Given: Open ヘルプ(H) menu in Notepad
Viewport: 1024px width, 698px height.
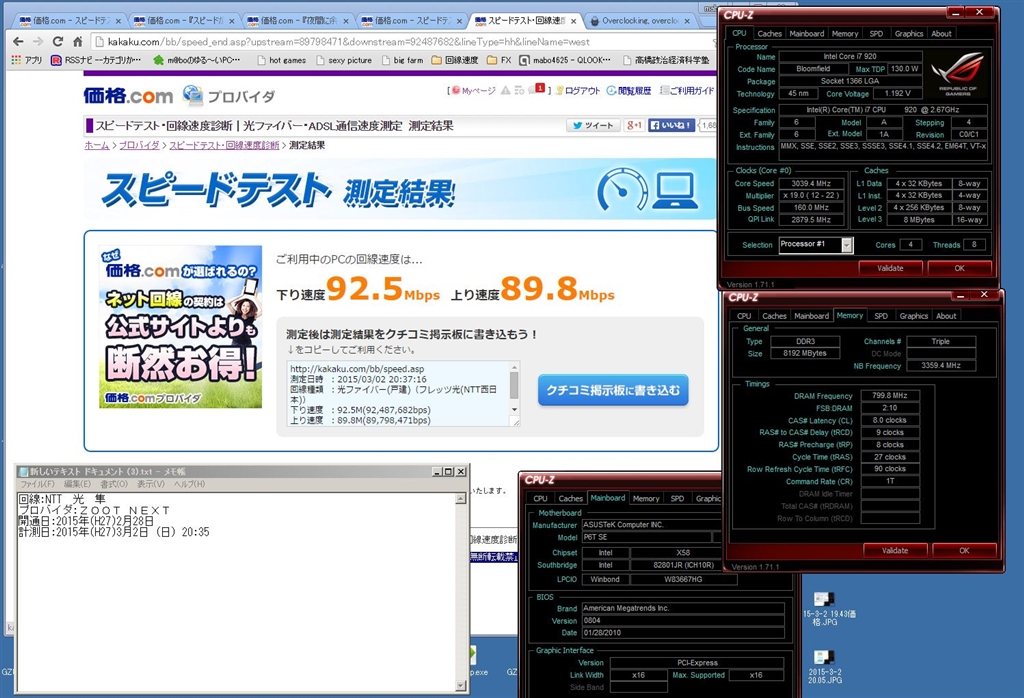Looking at the screenshot, I should 189,484.
